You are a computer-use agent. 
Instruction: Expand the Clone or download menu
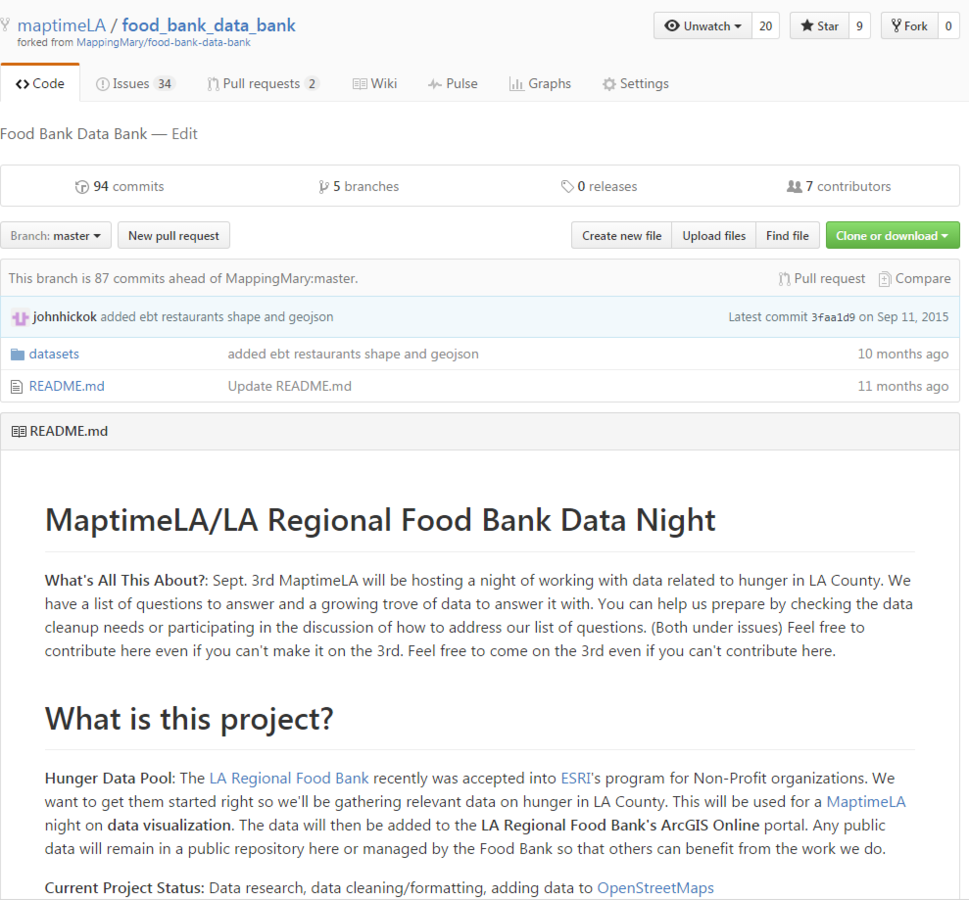[892, 236]
